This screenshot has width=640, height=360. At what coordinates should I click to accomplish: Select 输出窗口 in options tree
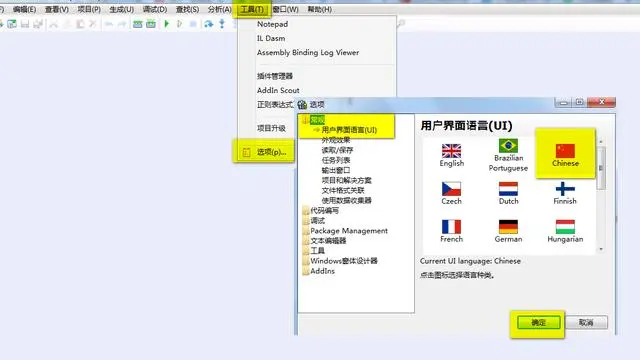point(336,170)
